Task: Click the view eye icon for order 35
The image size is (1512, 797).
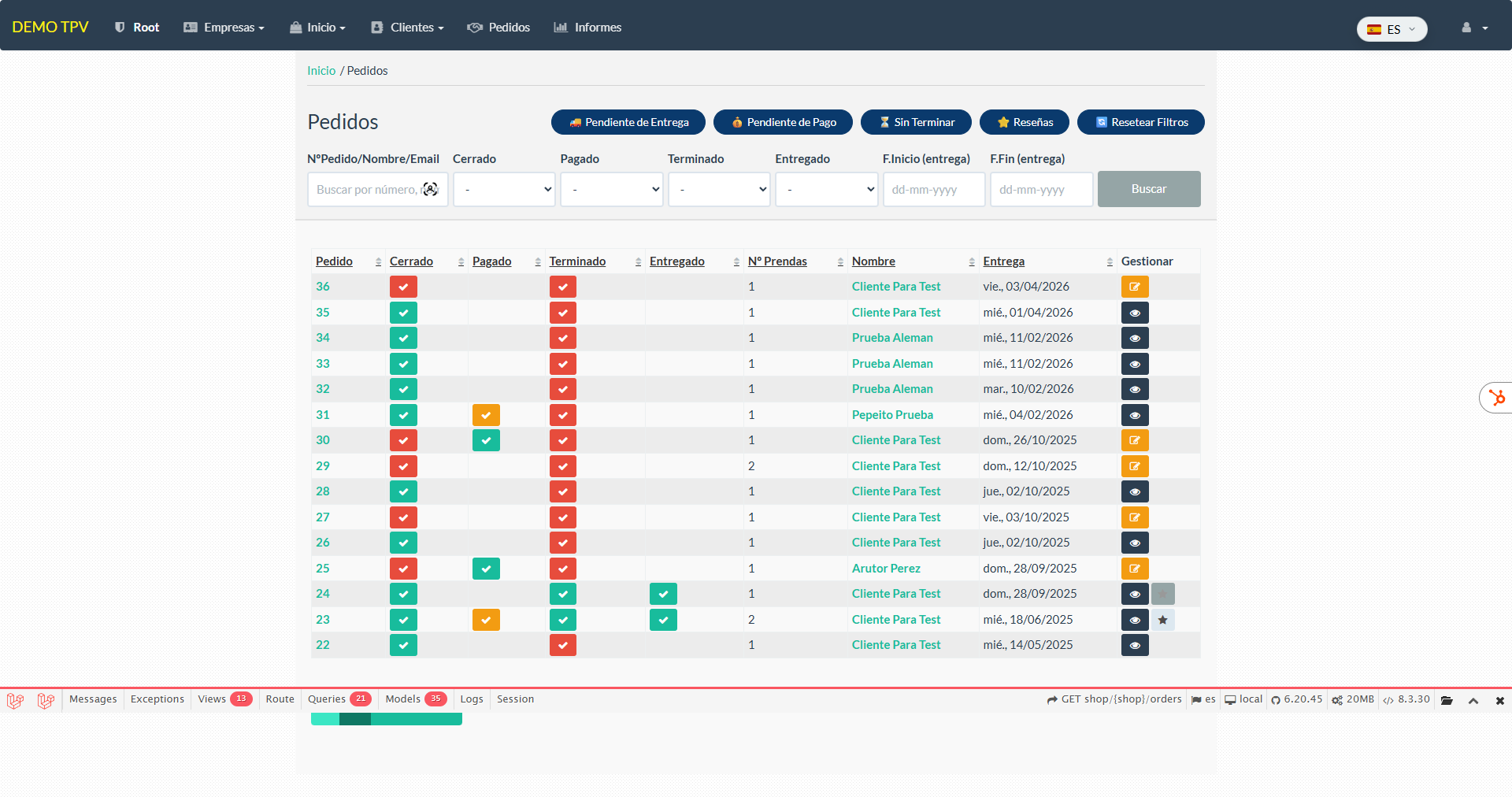Action: pyautogui.click(x=1134, y=313)
